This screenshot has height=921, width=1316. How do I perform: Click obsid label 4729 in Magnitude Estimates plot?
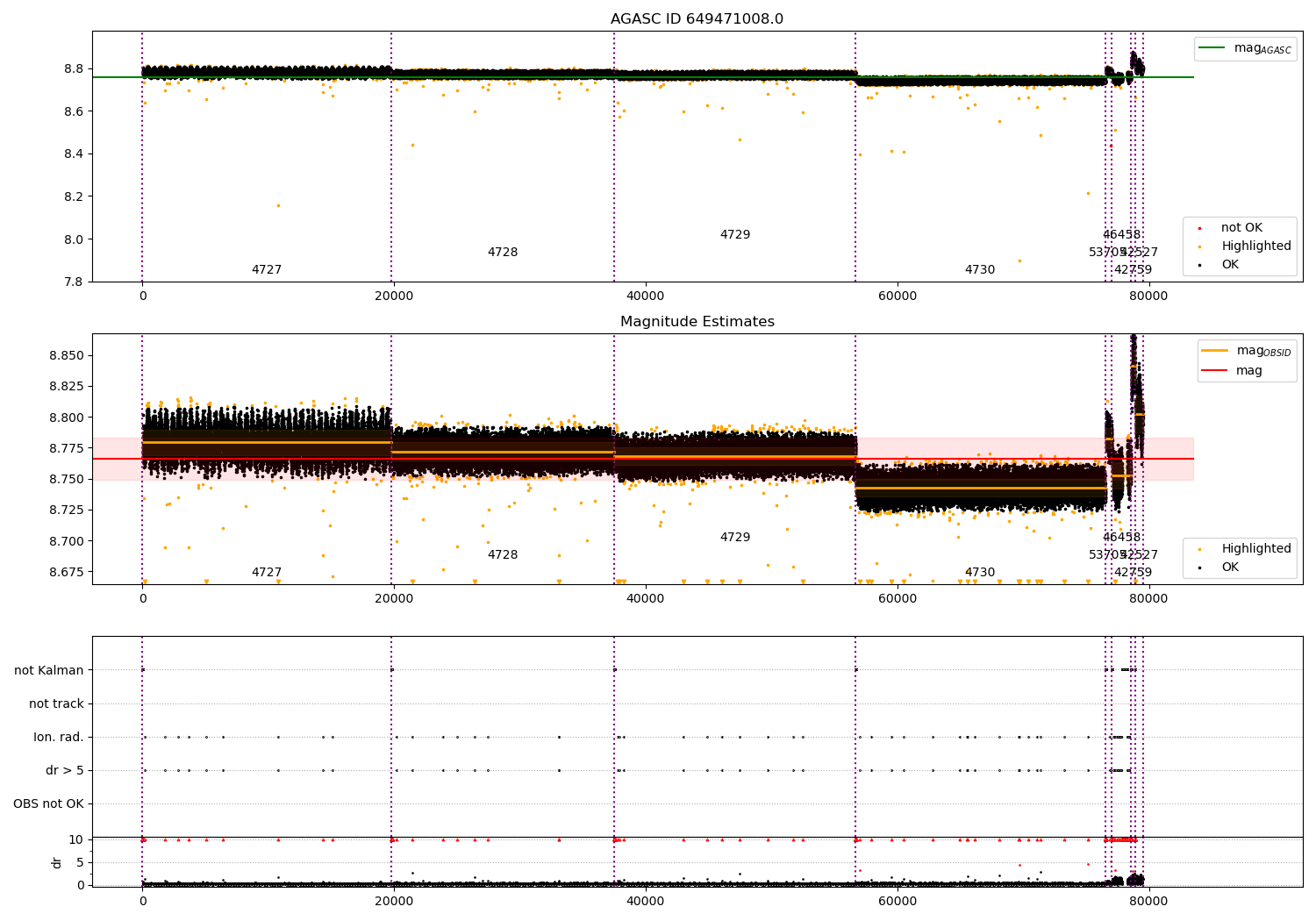click(735, 538)
